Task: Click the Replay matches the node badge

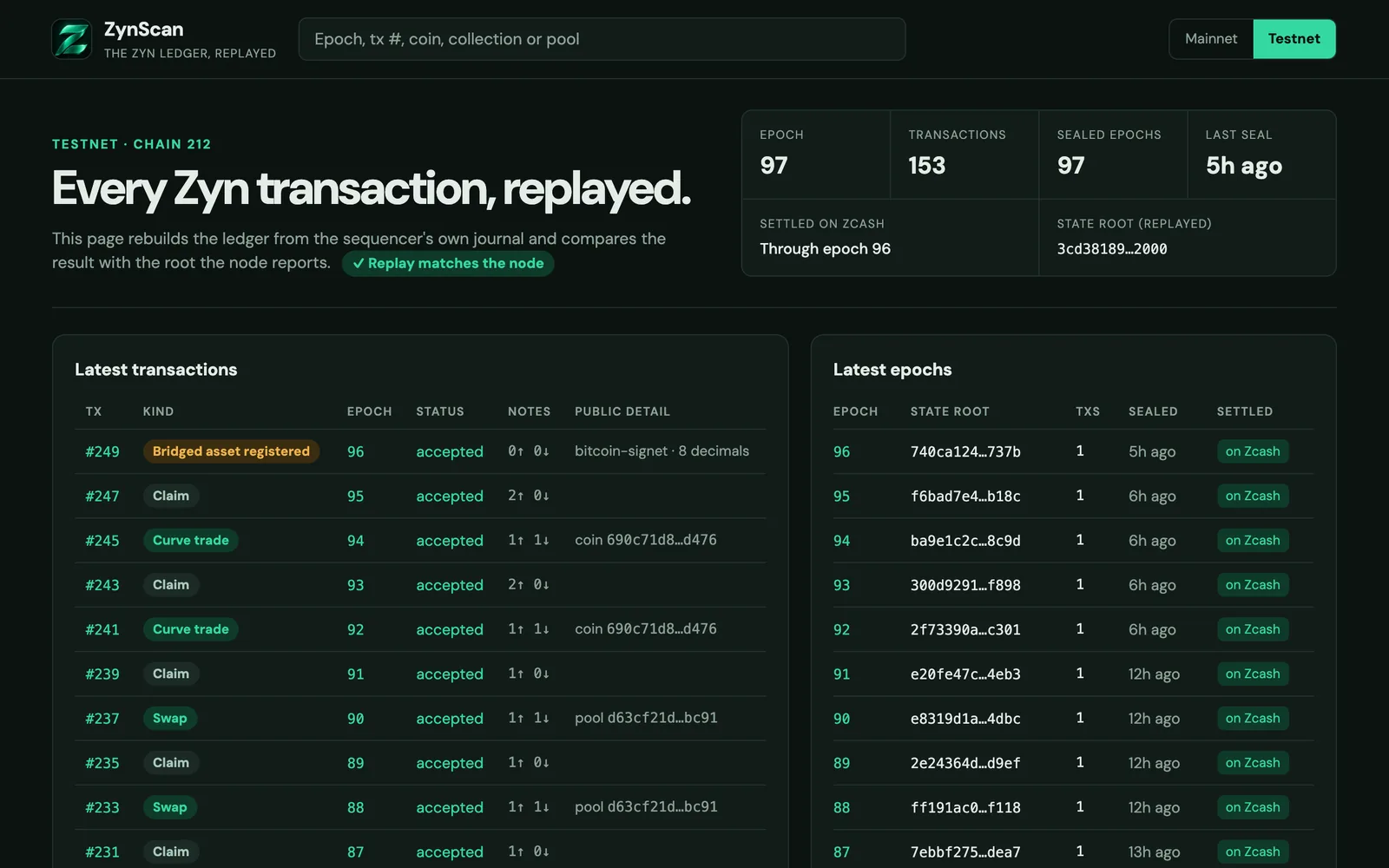Action: [x=448, y=263]
